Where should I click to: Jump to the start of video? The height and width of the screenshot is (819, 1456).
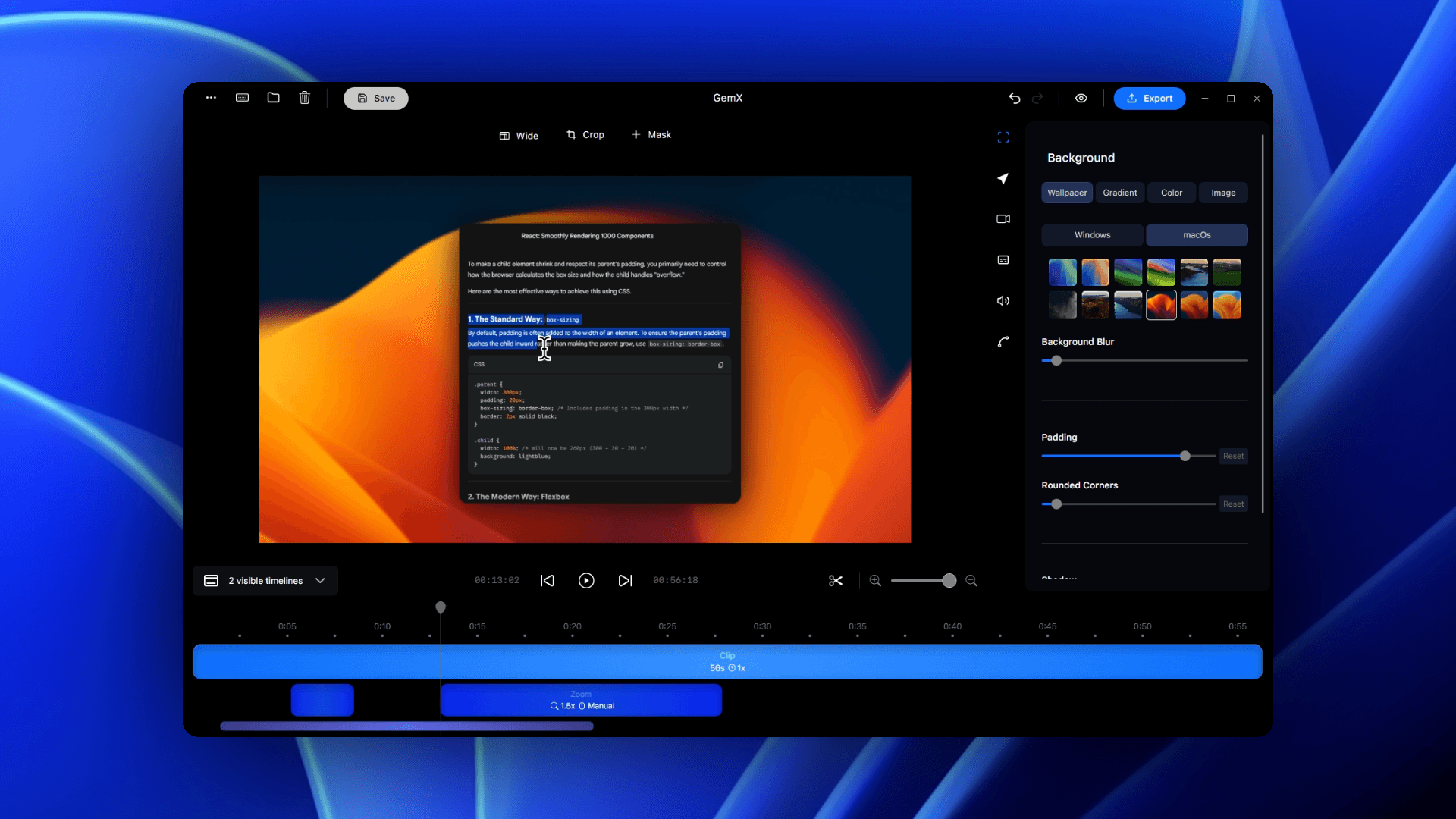coord(547,581)
